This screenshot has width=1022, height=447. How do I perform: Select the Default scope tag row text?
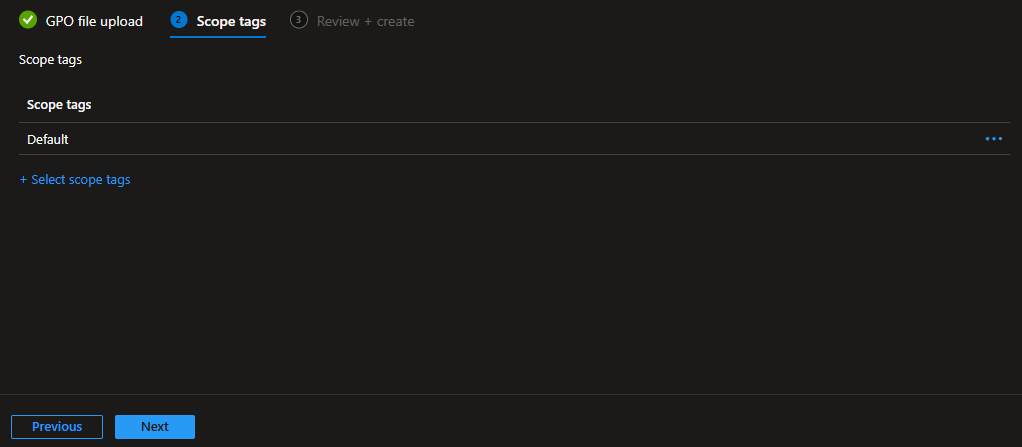[x=48, y=140]
